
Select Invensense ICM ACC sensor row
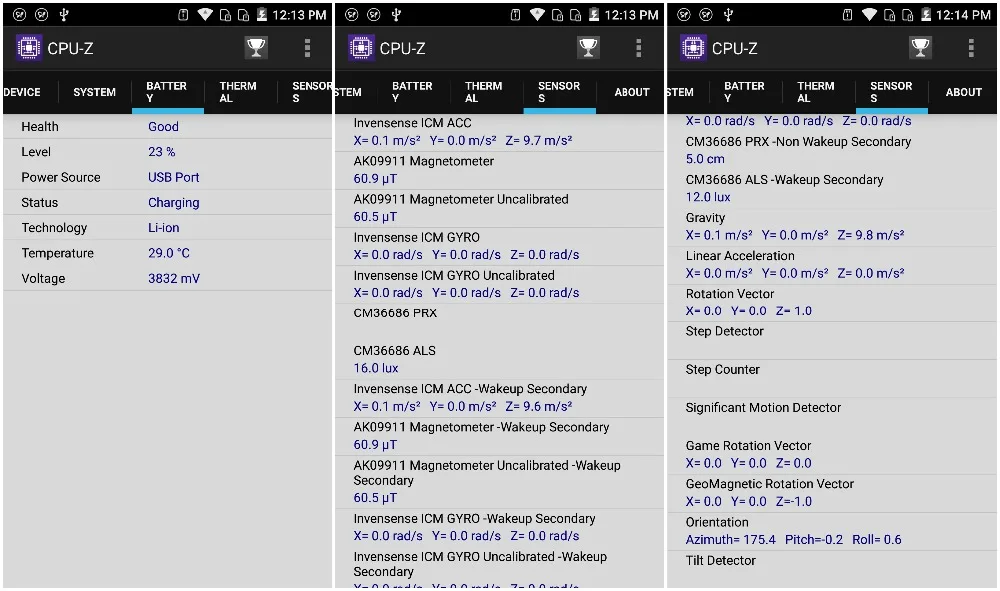click(x=499, y=132)
